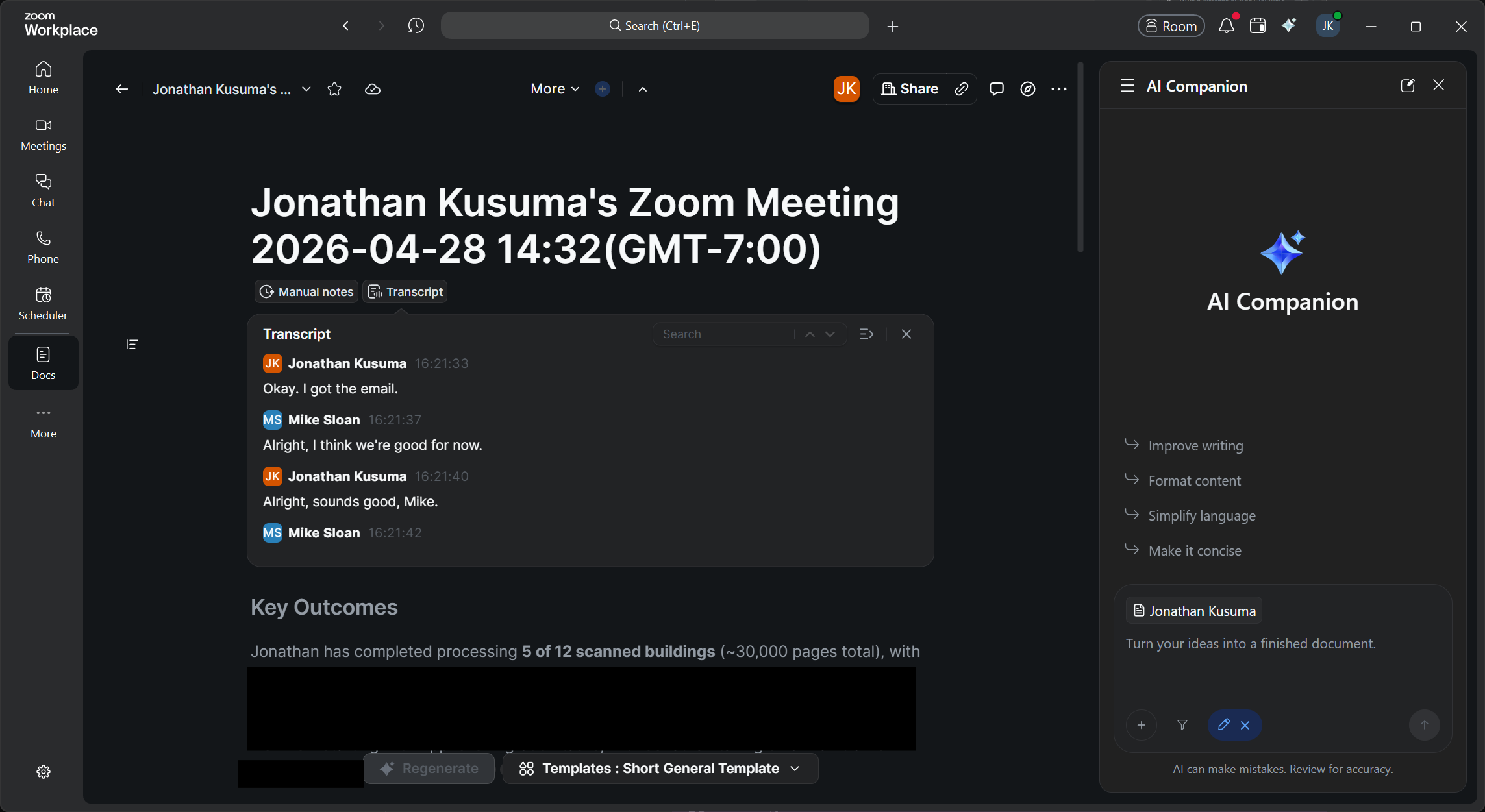The width and height of the screenshot is (1485, 812).
Task: Star this document as favorite
Action: (334, 89)
